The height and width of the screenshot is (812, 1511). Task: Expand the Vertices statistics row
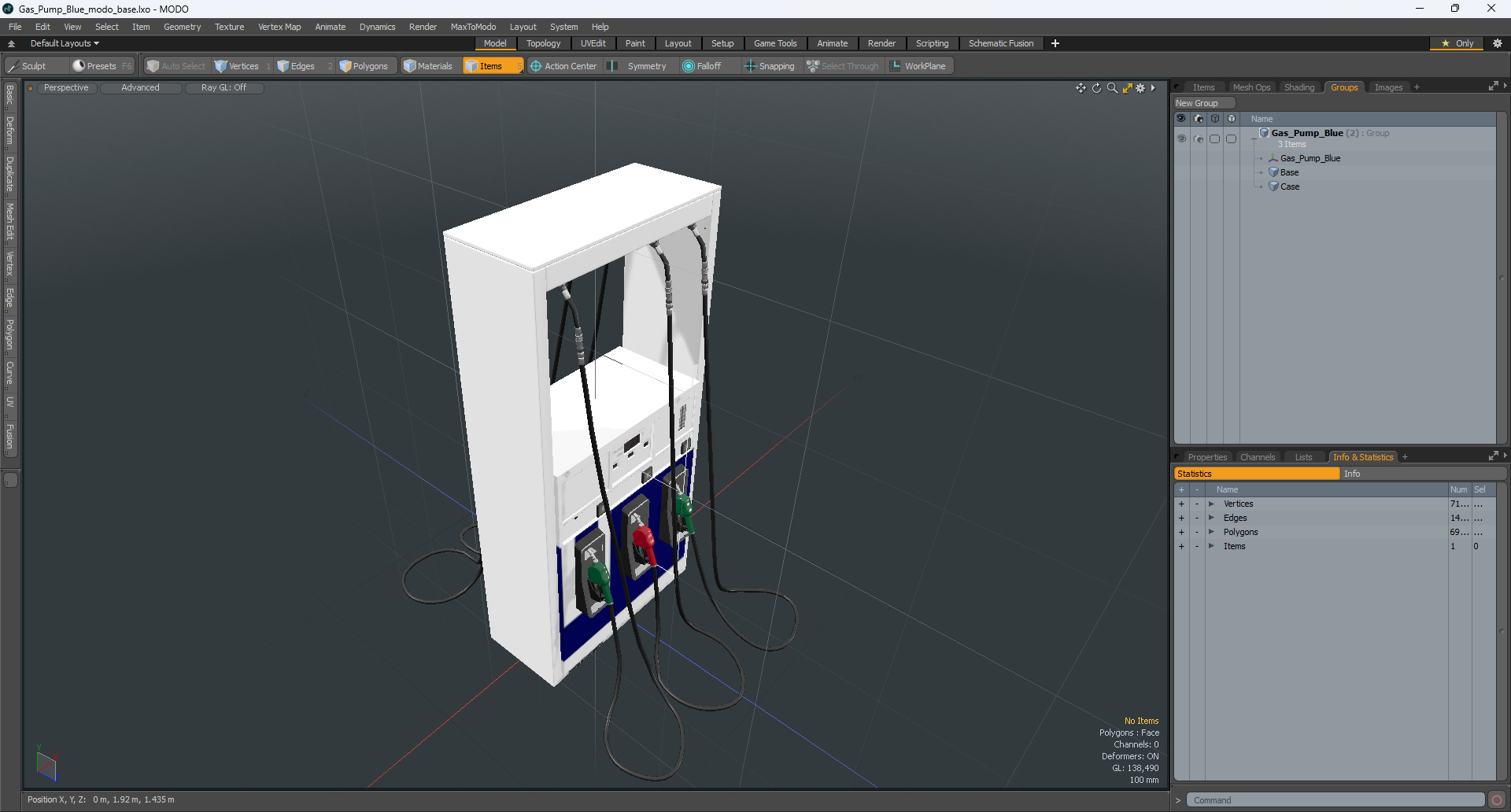click(1211, 504)
